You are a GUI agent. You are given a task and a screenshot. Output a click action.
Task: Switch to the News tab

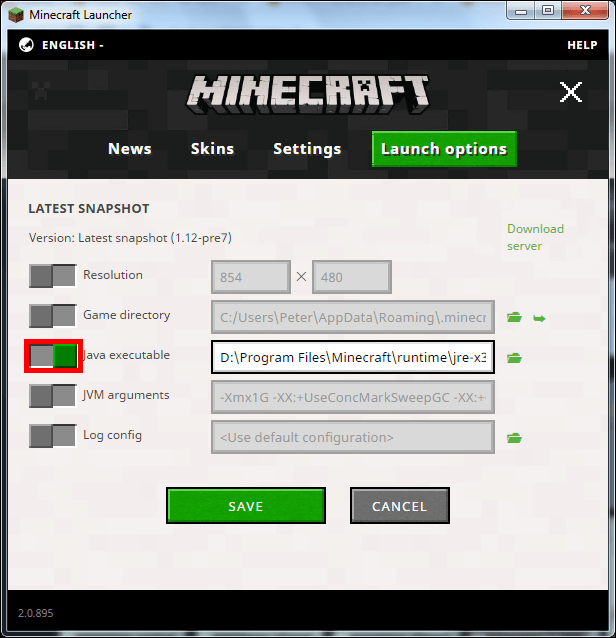click(x=129, y=149)
